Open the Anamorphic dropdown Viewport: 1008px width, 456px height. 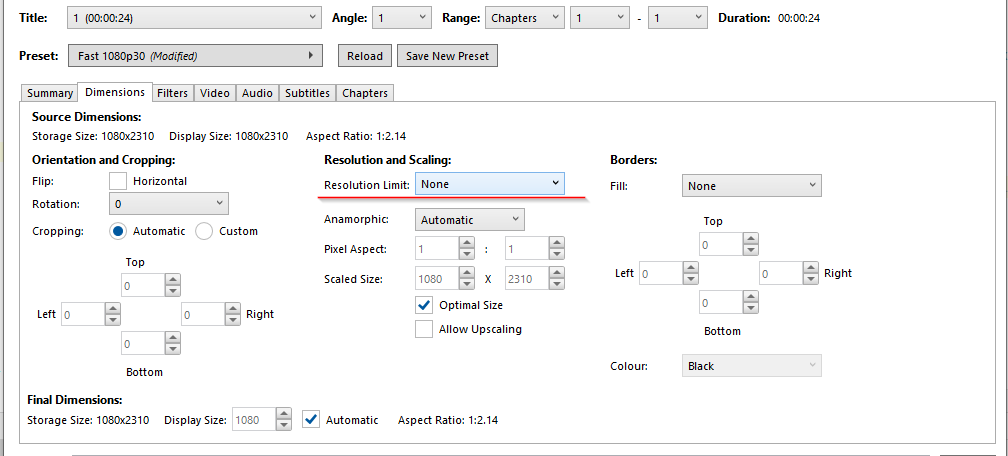coord(470,219)
